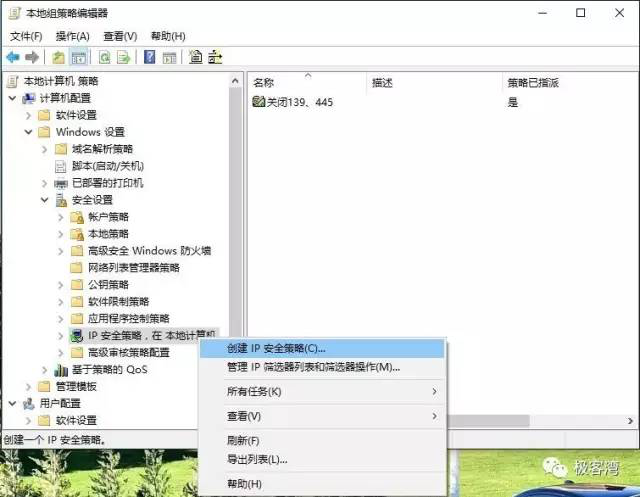The image size is (640, 497).
Task: Collapse the 安全设置 tree node
Action: tap(44, 200)
